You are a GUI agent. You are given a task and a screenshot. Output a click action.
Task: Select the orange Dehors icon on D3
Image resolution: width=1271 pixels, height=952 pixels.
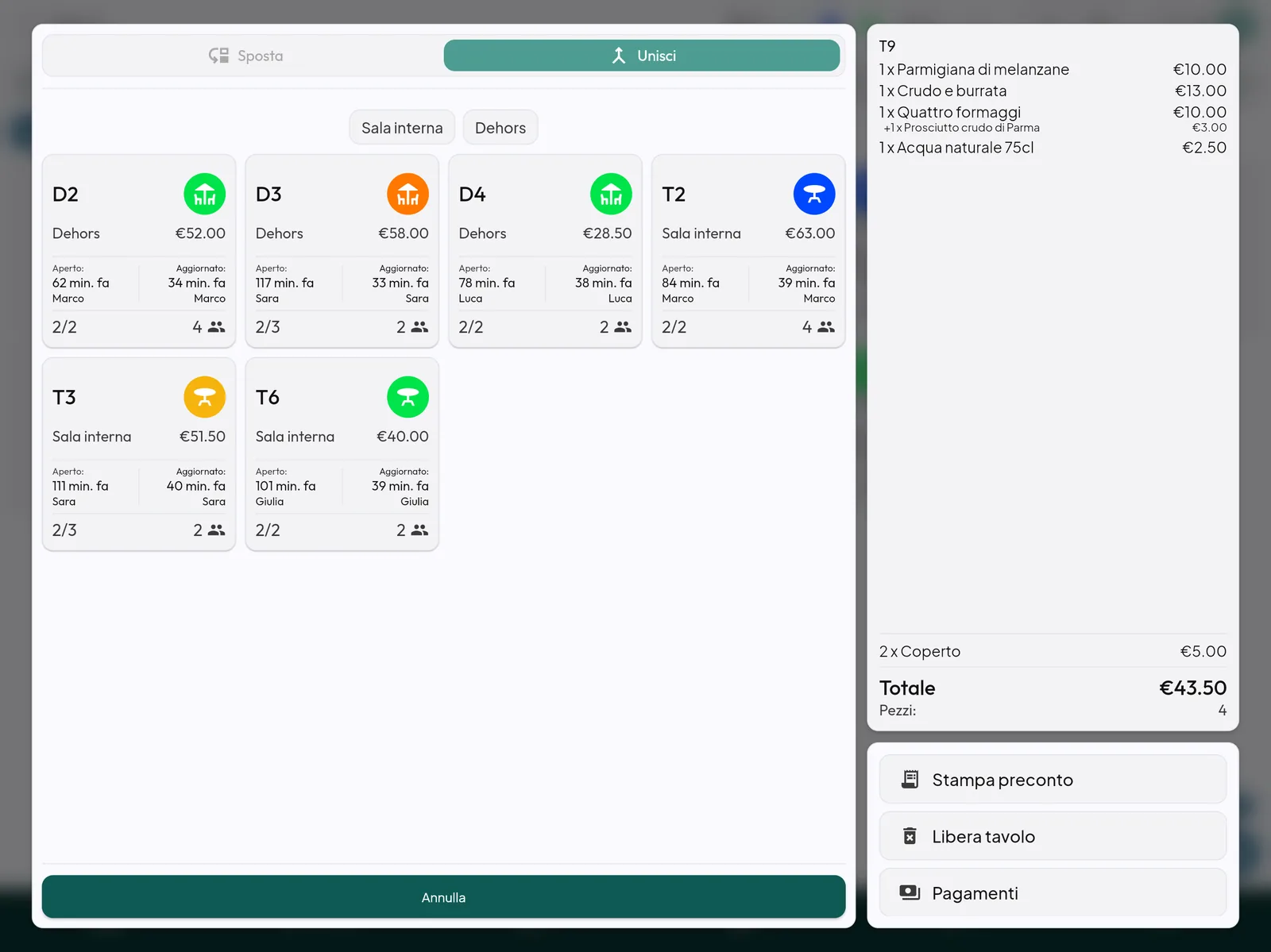tap(408, 194)
